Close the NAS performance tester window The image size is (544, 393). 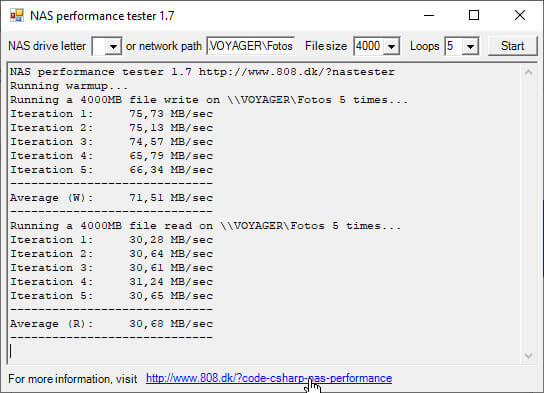coord(520,16)
